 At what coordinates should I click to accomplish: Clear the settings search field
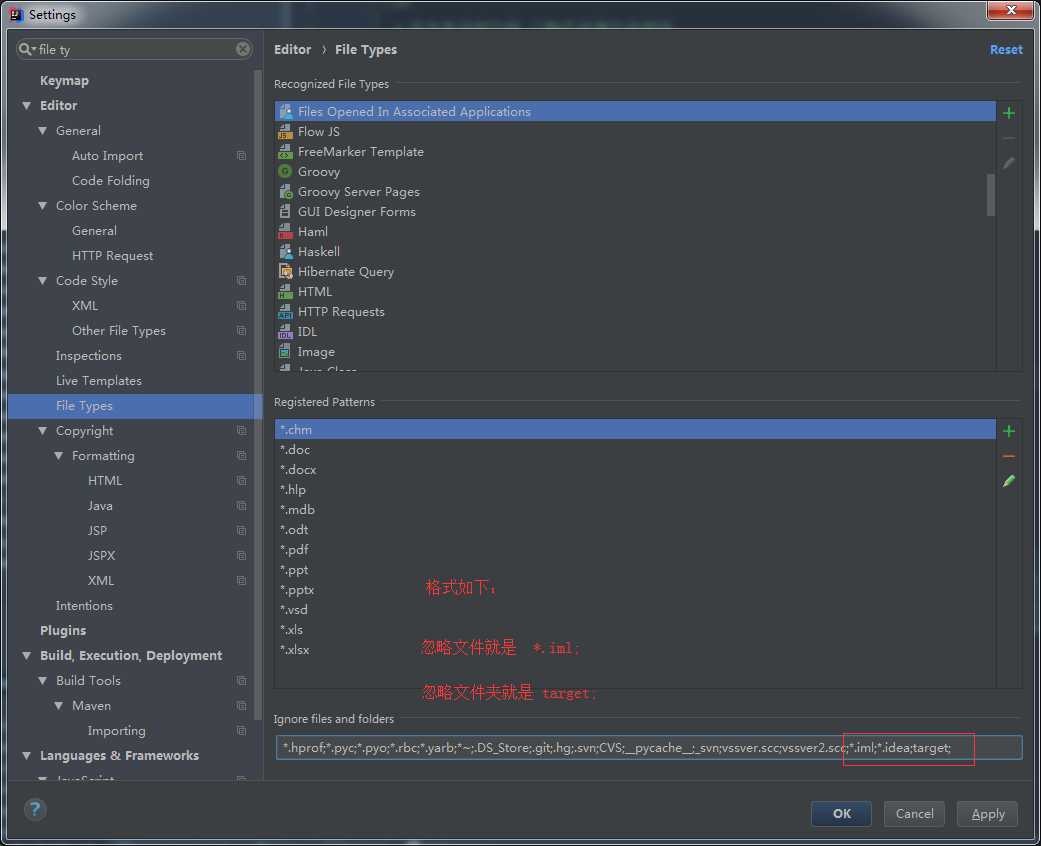coord(243,49)
